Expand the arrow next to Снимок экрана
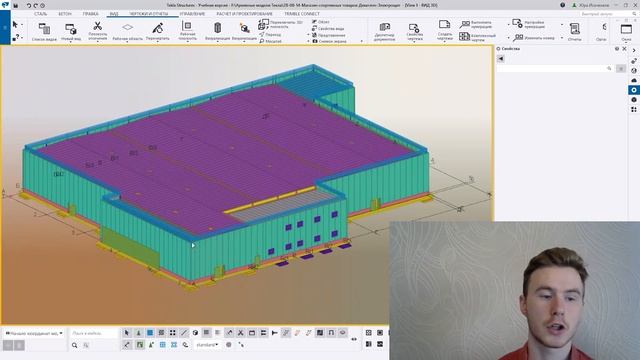The height and width of the screenshot is (360, 640). 361,41
